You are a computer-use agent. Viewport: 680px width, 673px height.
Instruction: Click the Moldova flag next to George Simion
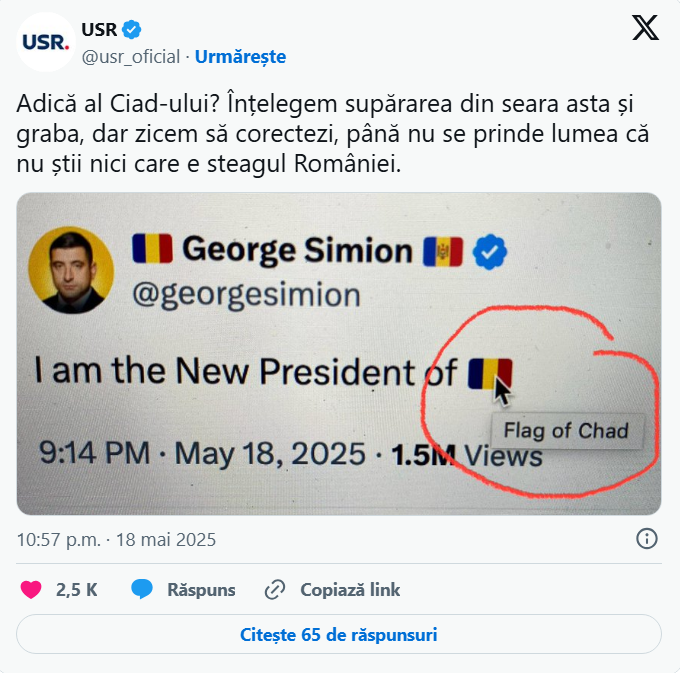tap(442, 251)
